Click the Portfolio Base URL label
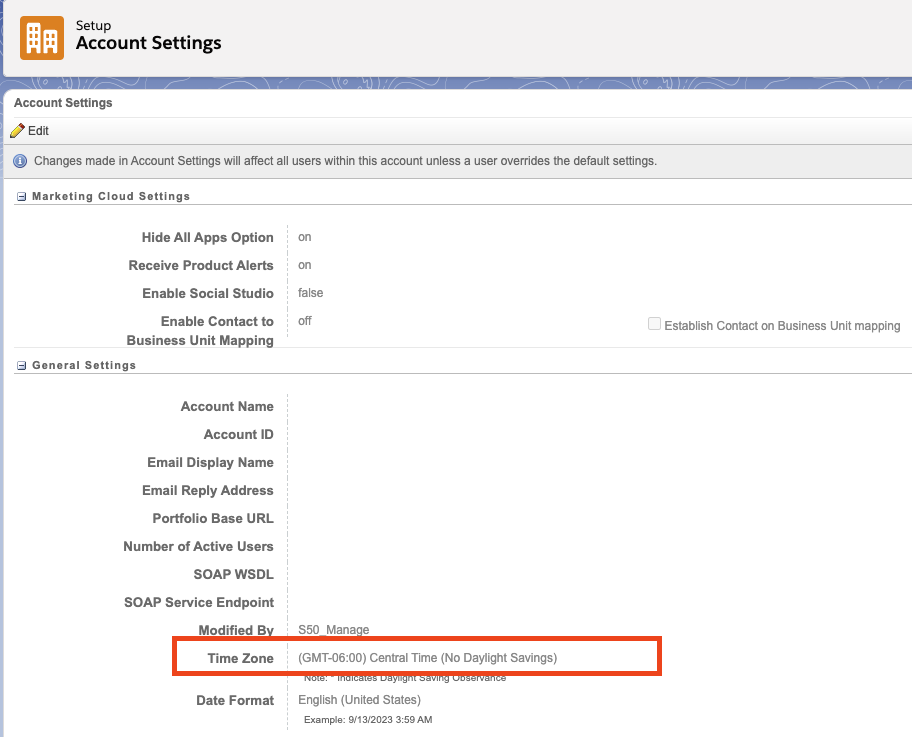Screen dimensions: 912x737 click(x=213, y=518)
